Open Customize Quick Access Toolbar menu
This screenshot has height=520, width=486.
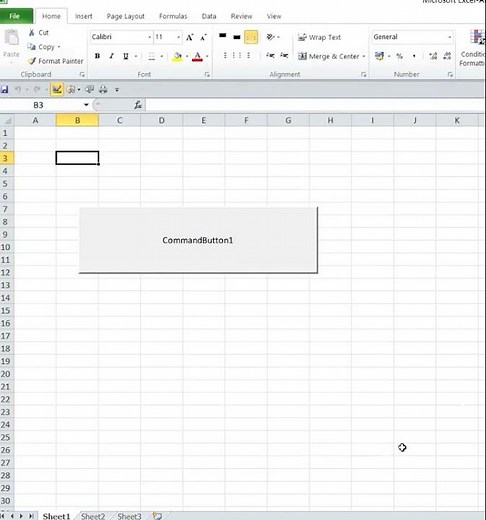point(117,90)
